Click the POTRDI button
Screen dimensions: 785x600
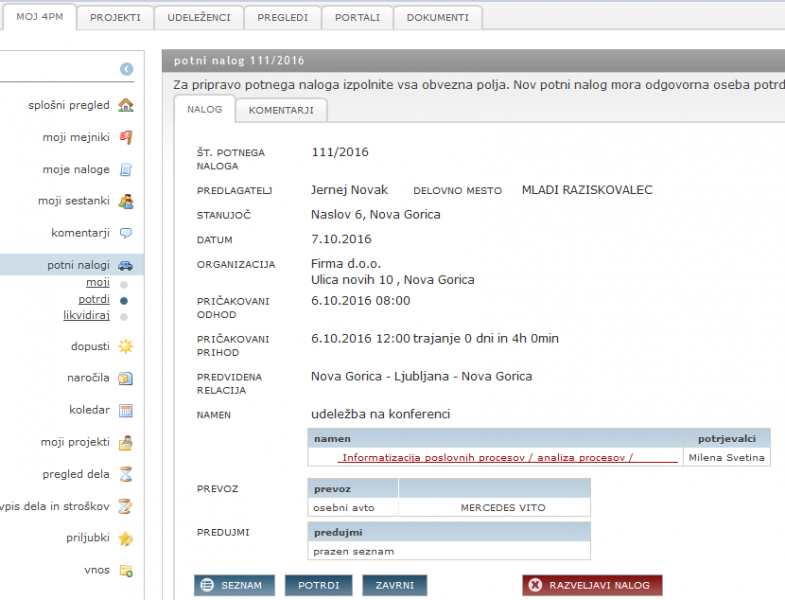318,585
